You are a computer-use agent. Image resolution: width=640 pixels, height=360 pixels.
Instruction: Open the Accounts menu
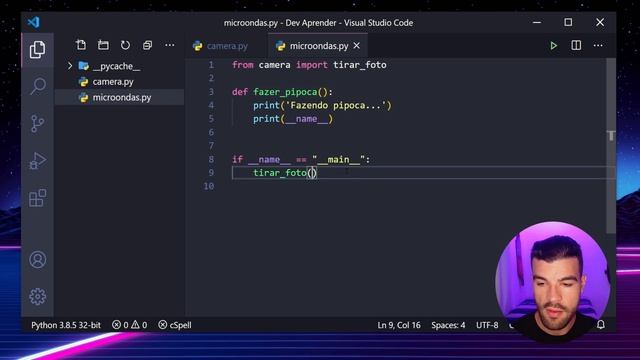point(37,260)
